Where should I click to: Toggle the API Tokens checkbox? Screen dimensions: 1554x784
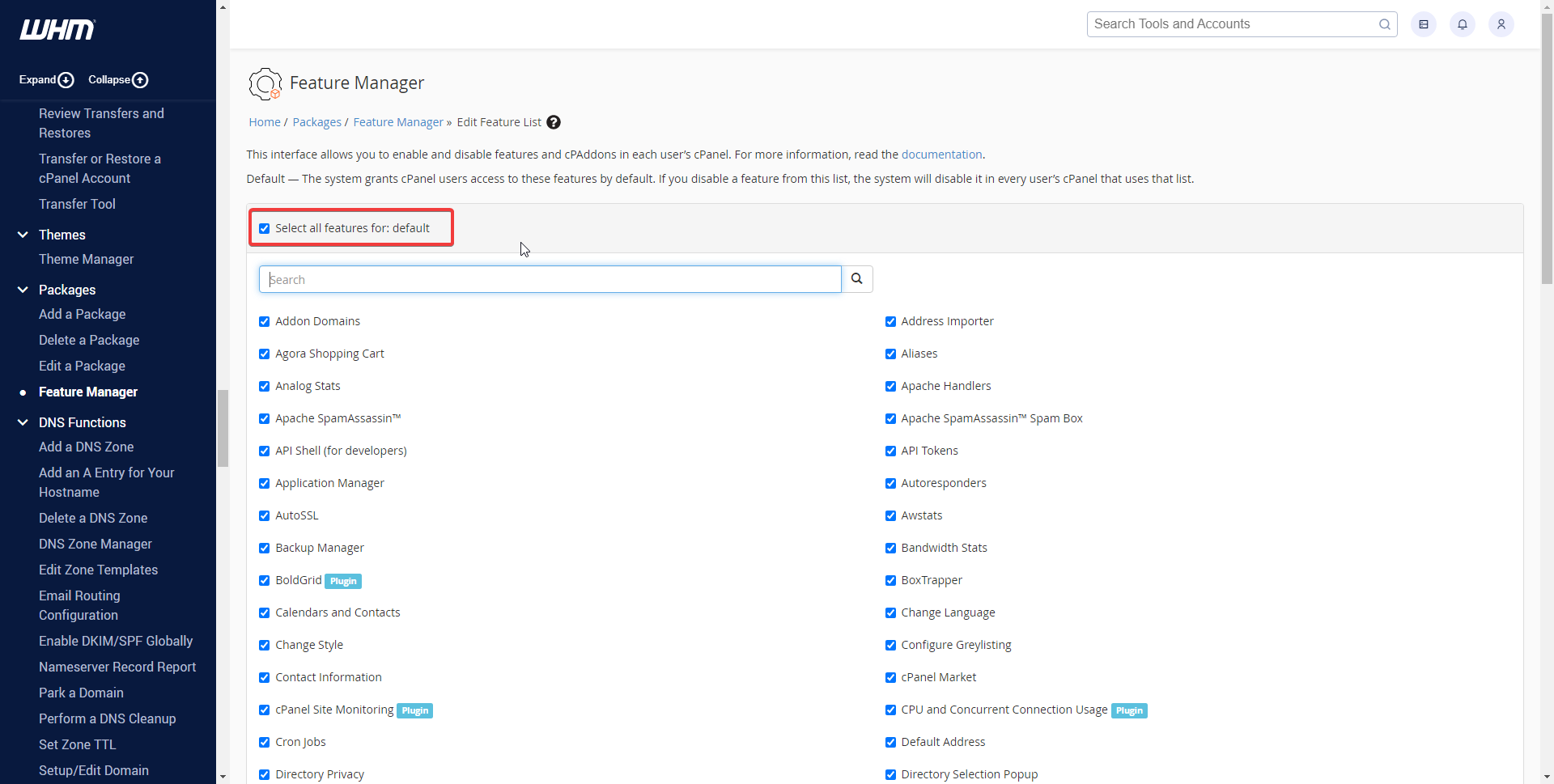pos(890,451)
